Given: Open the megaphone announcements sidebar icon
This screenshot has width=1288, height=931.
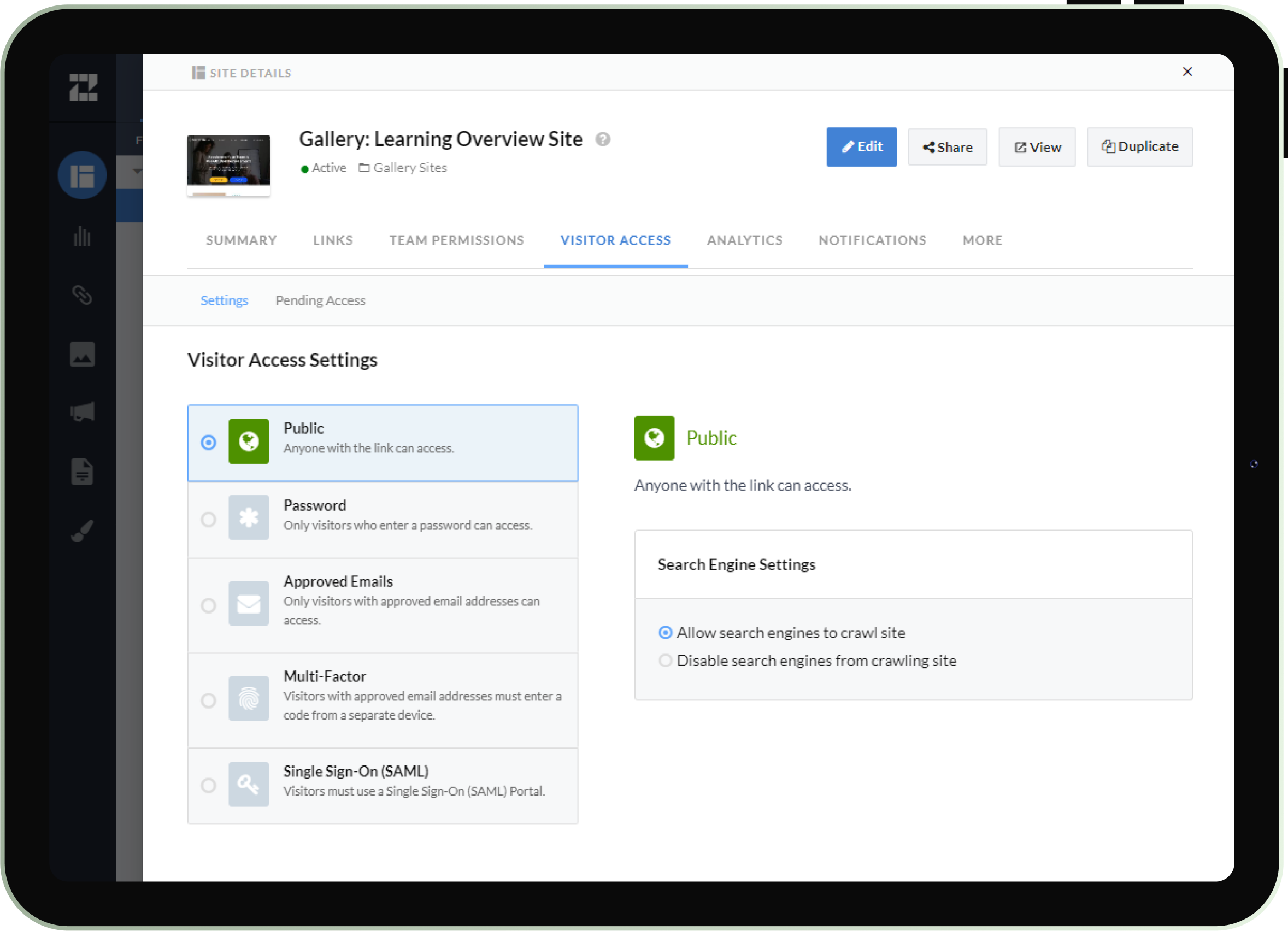Looking at the screenshot, I should point(82,412).
